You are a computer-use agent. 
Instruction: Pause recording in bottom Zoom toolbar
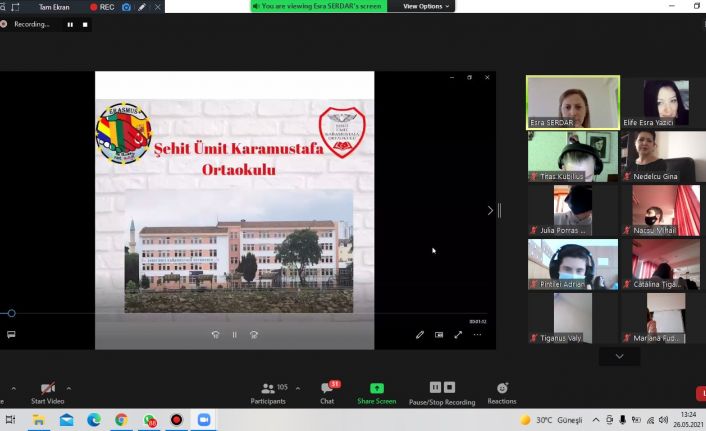435,387
